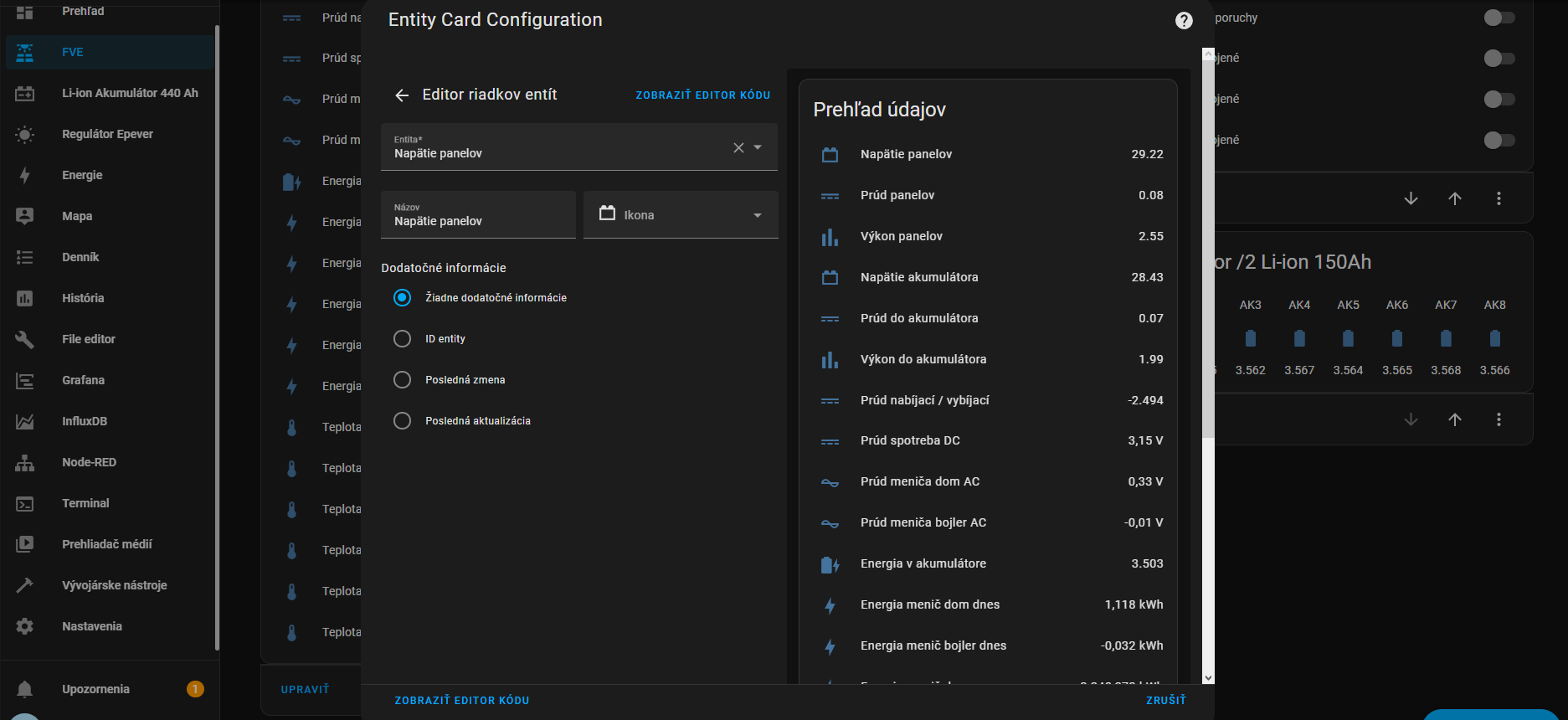Move the Li-ion card up with the arrow
This screenshot has height=720, width=1568.
click(1455, 419)
